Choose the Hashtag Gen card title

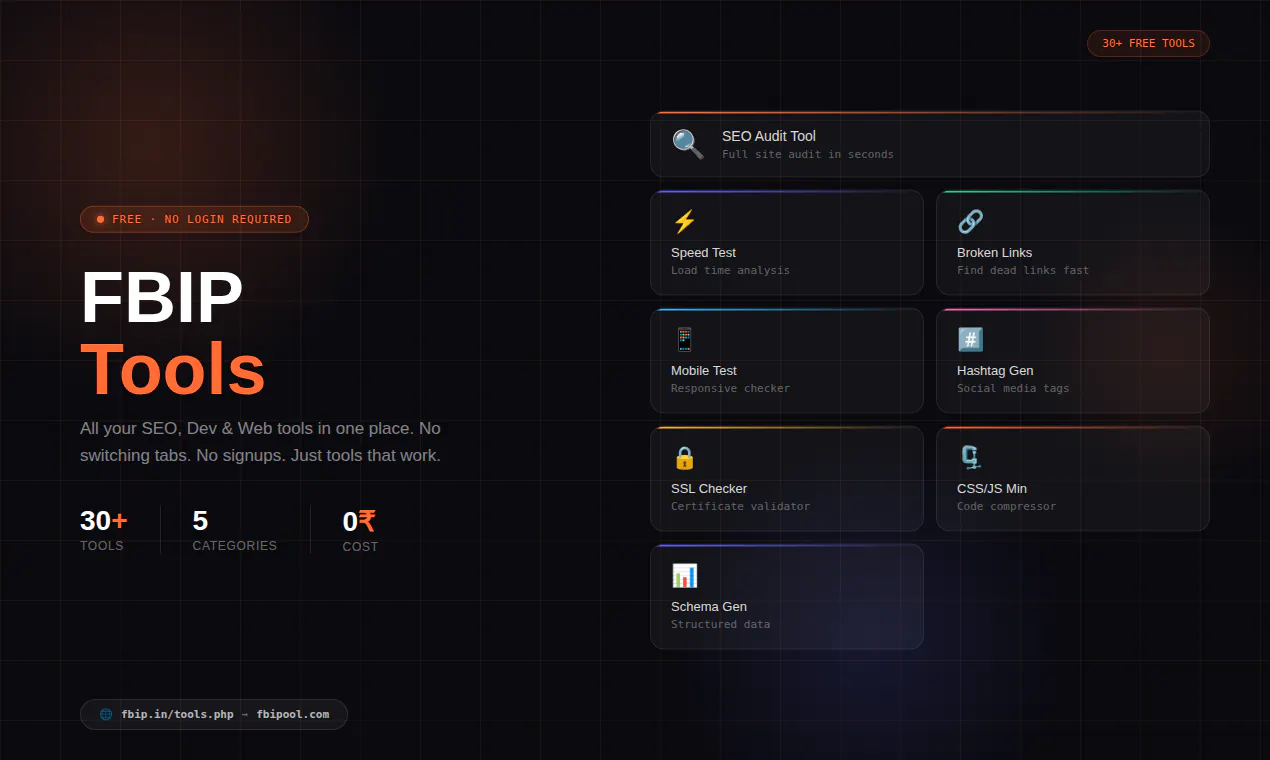click(995, 371)
